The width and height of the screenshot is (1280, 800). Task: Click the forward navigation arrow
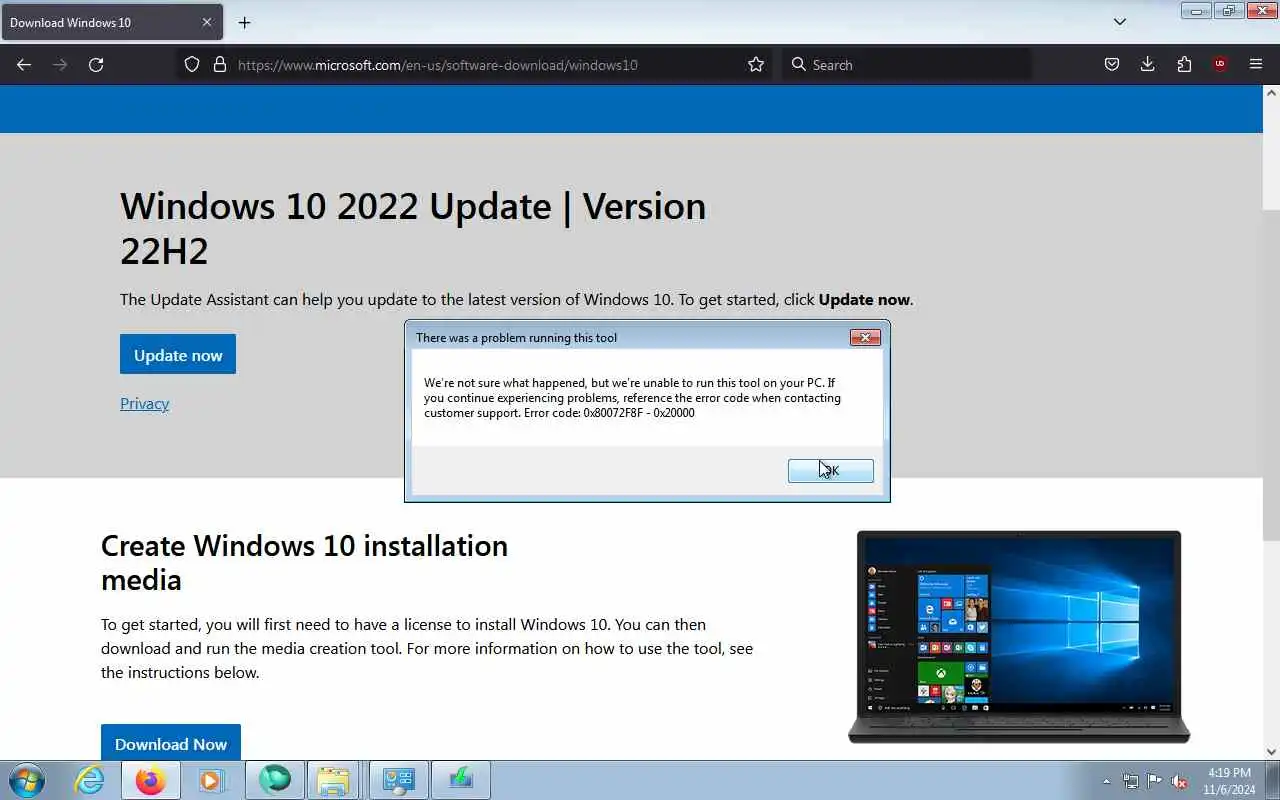(x=60, y=65)
